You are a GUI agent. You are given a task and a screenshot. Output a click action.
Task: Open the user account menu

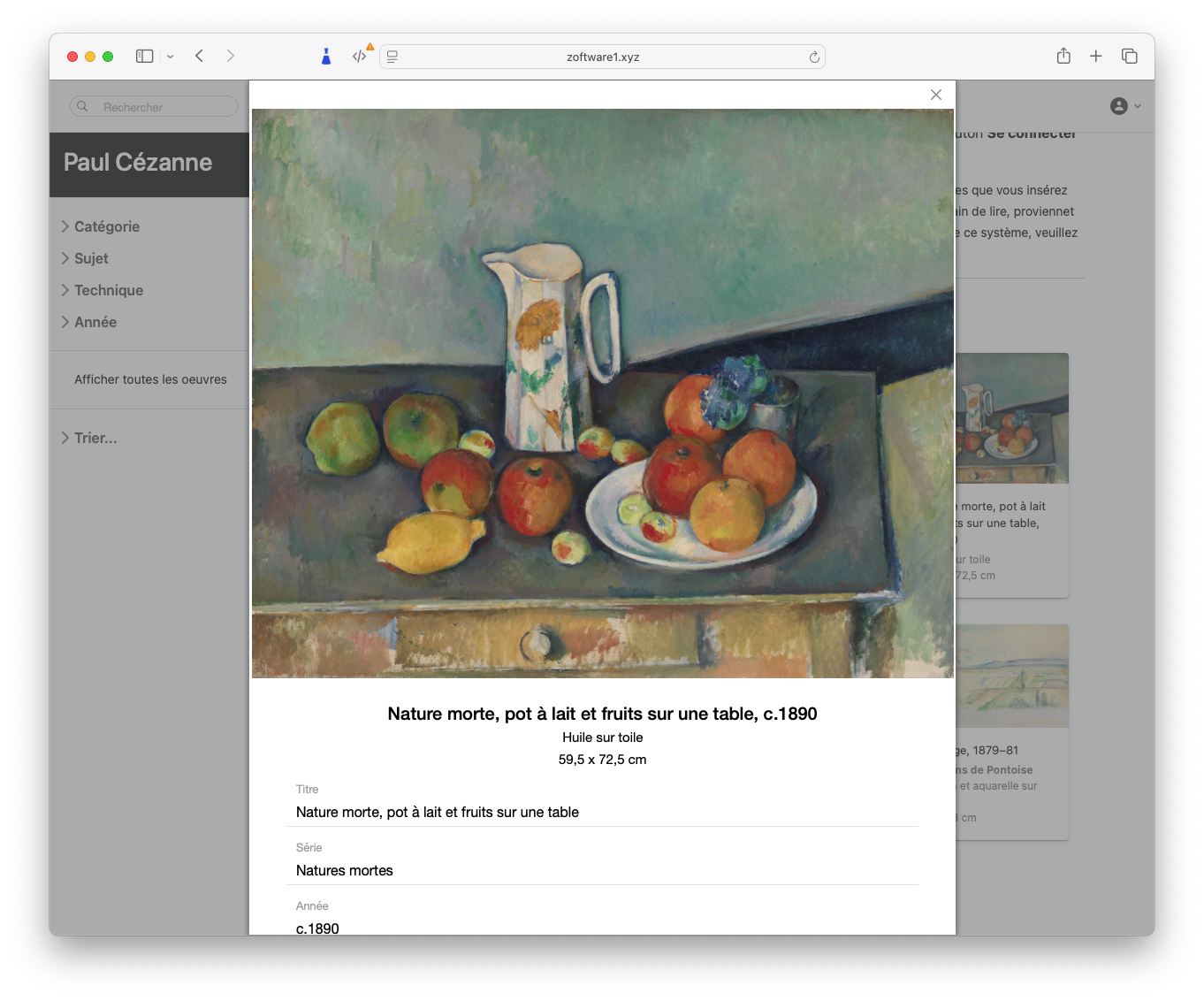[x=1124, y=106]
